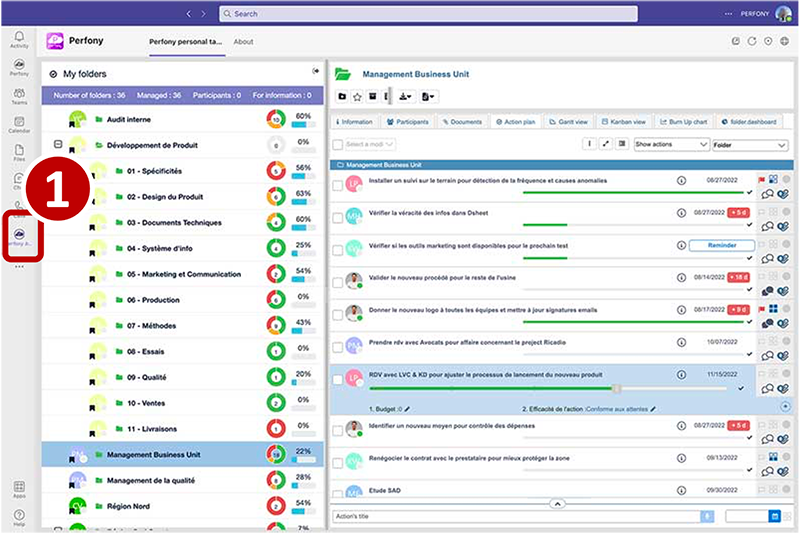Screen dimensions: 800x533
Task: Select the 07 - Méthodes folder
Action: pos(153,326)
